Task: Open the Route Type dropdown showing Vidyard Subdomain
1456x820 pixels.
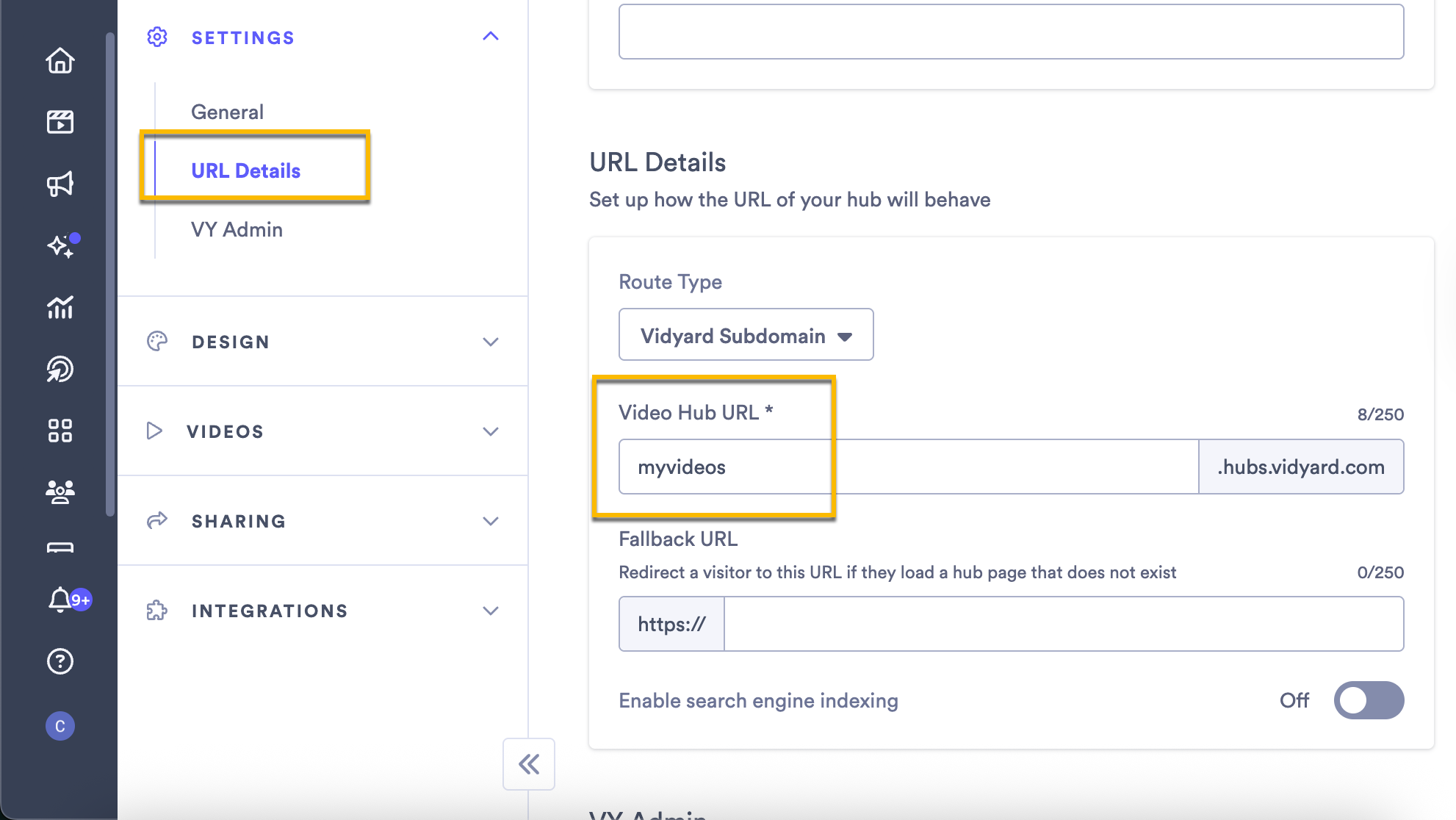Action: (x=745, y=335)
